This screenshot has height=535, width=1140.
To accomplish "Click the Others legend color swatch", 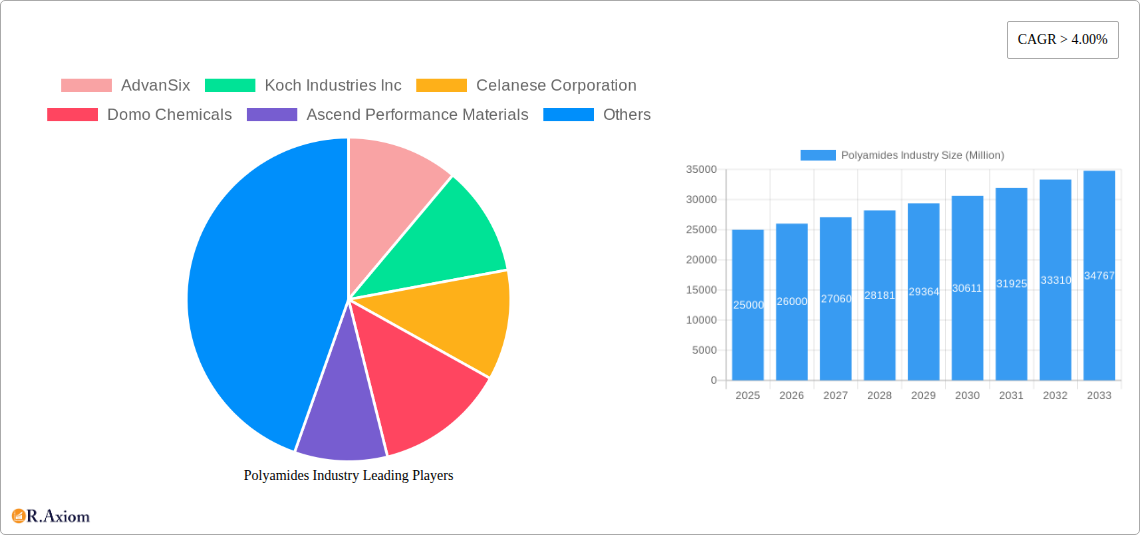I will pyautogui.click(x=569, y=114).
